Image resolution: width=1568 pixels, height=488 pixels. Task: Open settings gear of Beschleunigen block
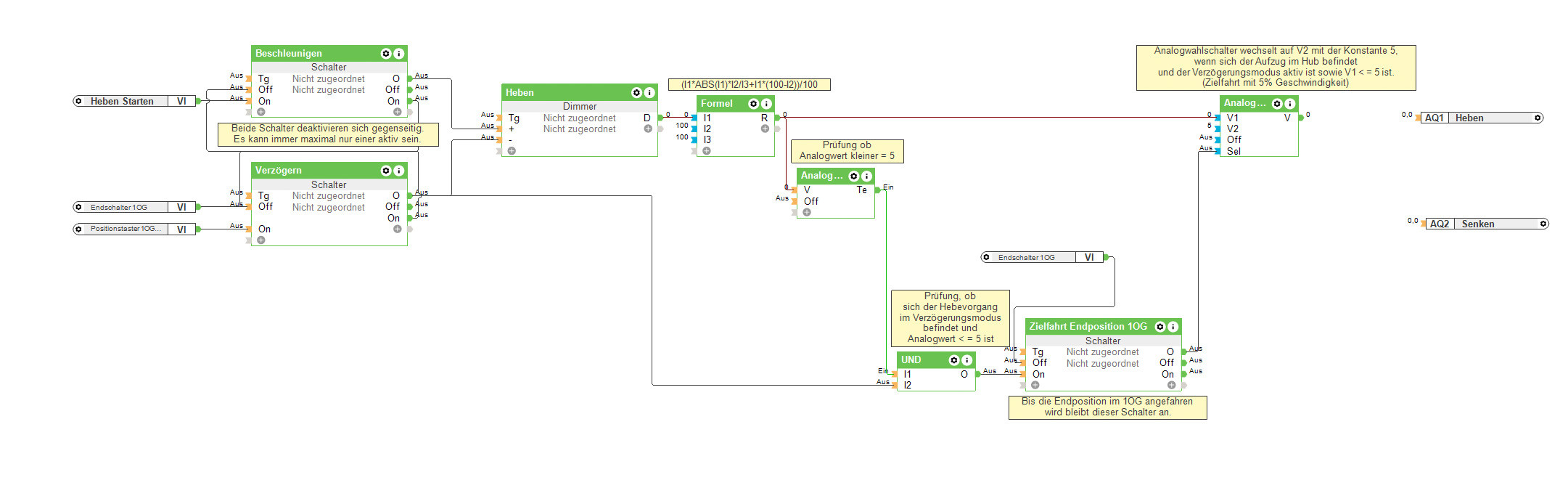click(386, 54)
